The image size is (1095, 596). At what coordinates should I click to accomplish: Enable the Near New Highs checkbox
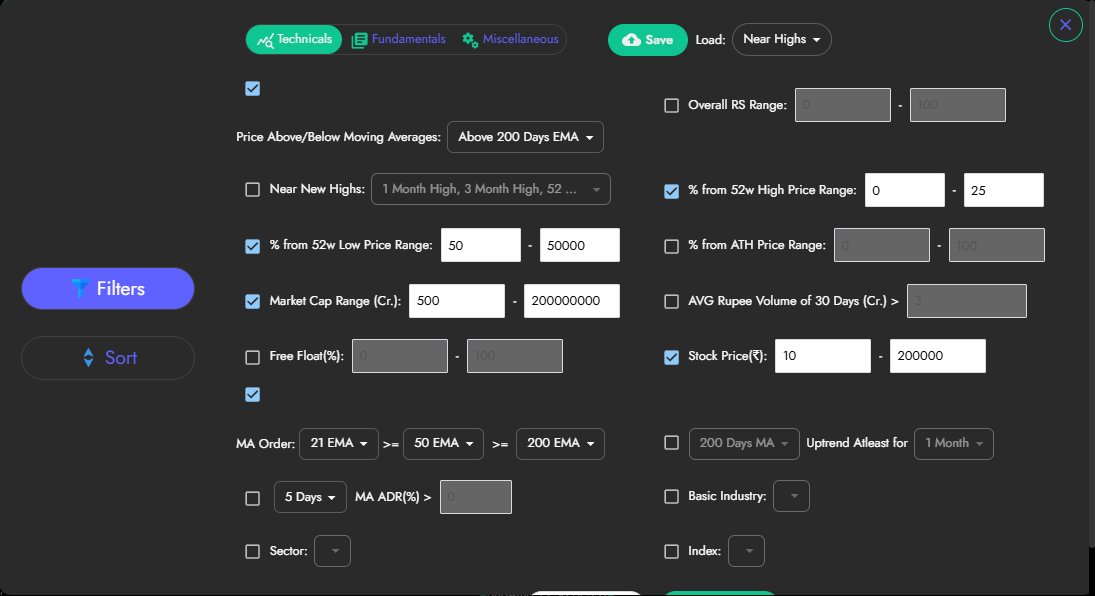pos(253,189)
